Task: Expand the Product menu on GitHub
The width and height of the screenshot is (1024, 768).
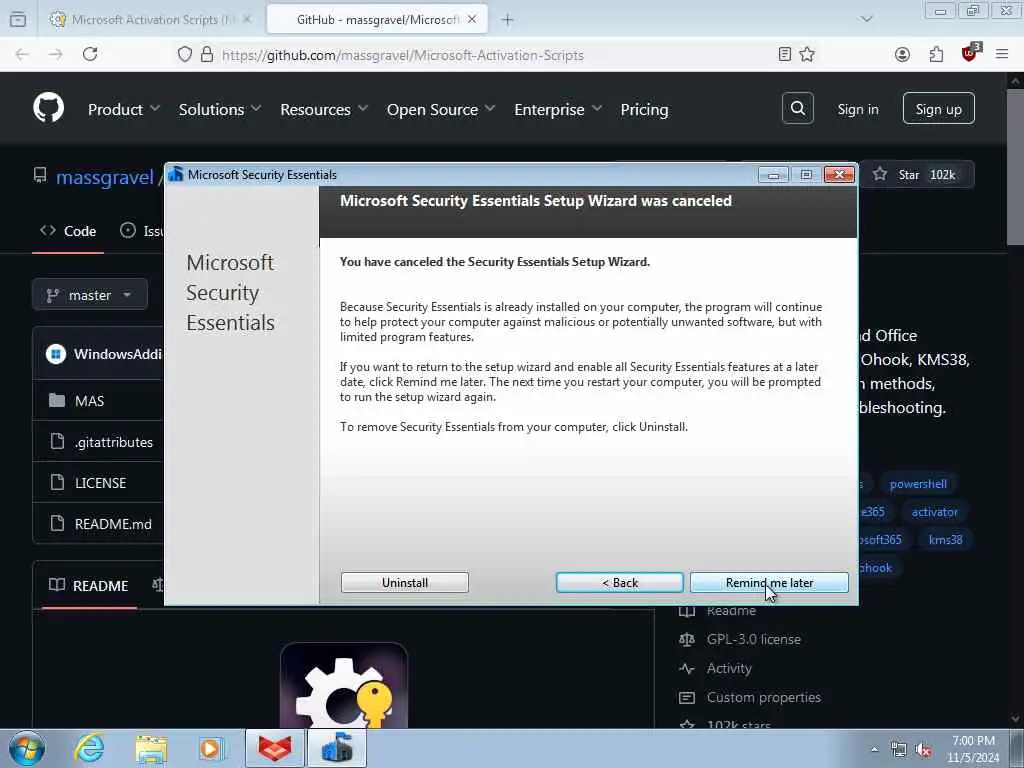Action: tap(123, 109)
